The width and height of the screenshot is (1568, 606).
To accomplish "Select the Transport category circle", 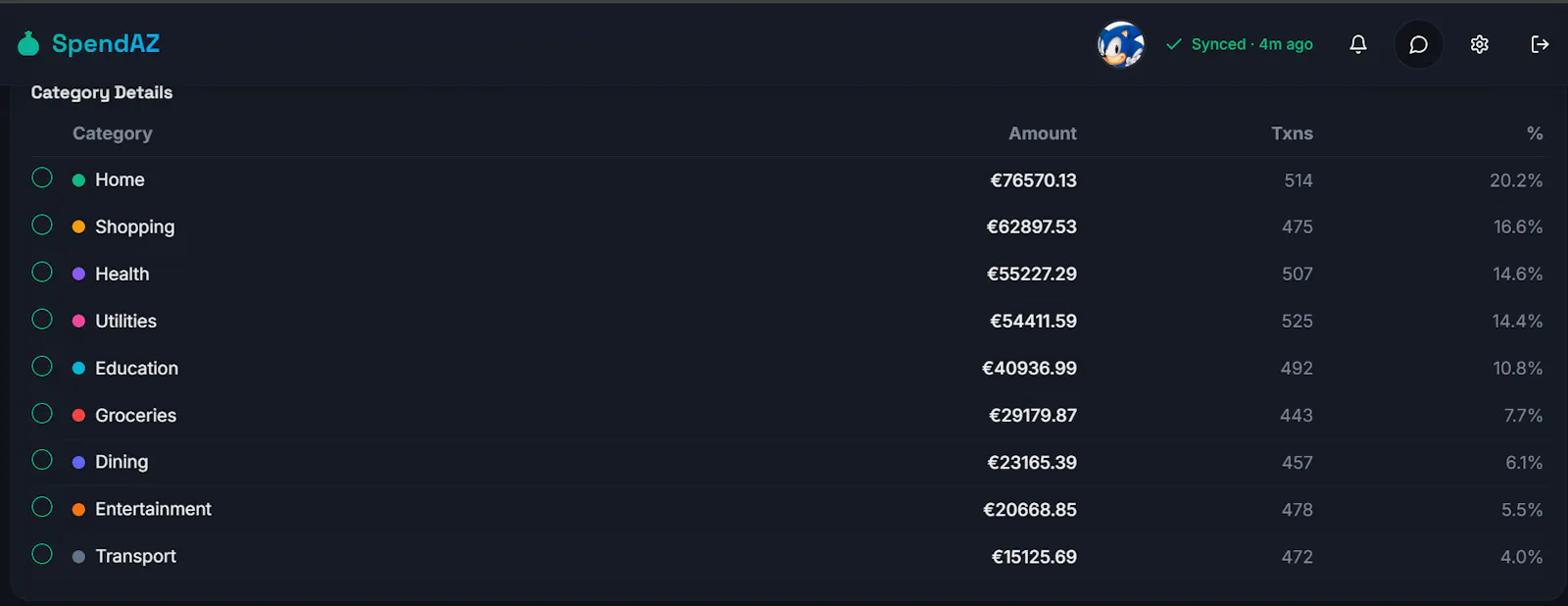I will 42,554.
